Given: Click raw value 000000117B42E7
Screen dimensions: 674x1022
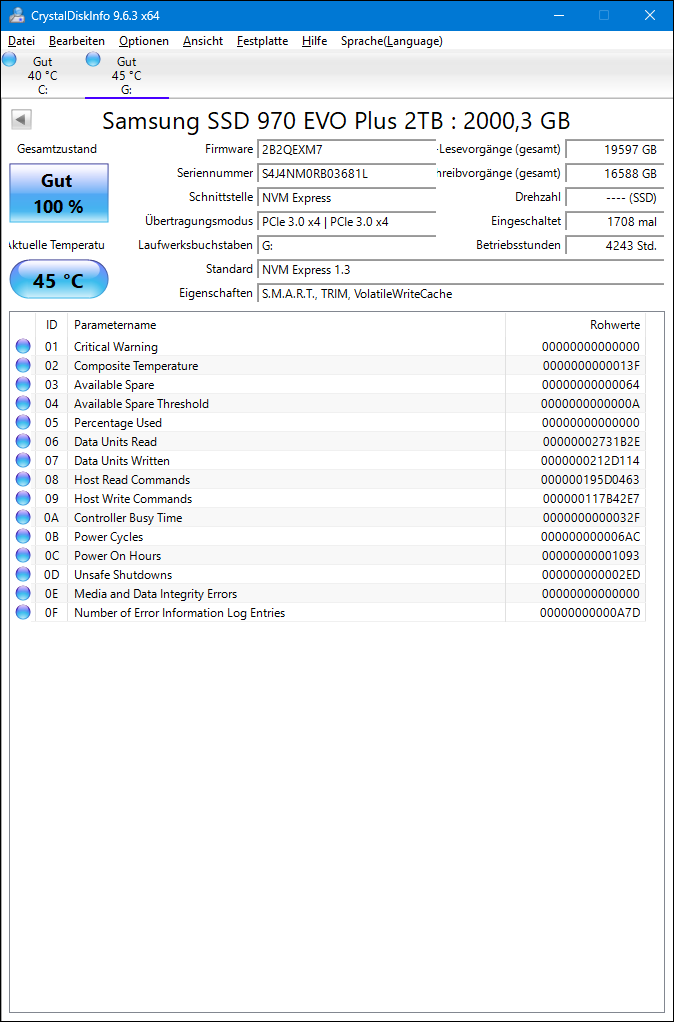Looking at the screenshot, I should [591, 499].
